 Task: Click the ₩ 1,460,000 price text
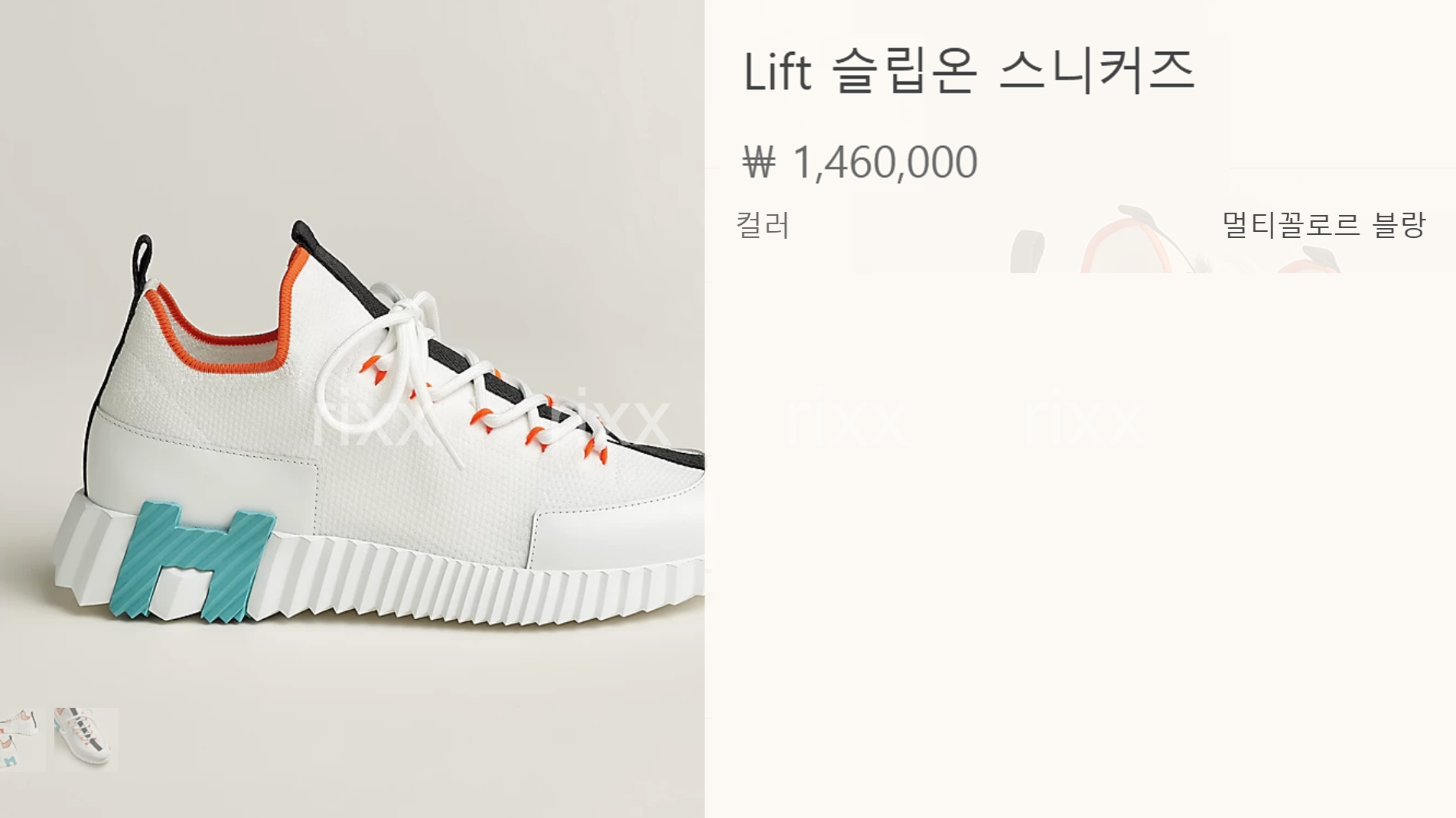coord(860,162)
